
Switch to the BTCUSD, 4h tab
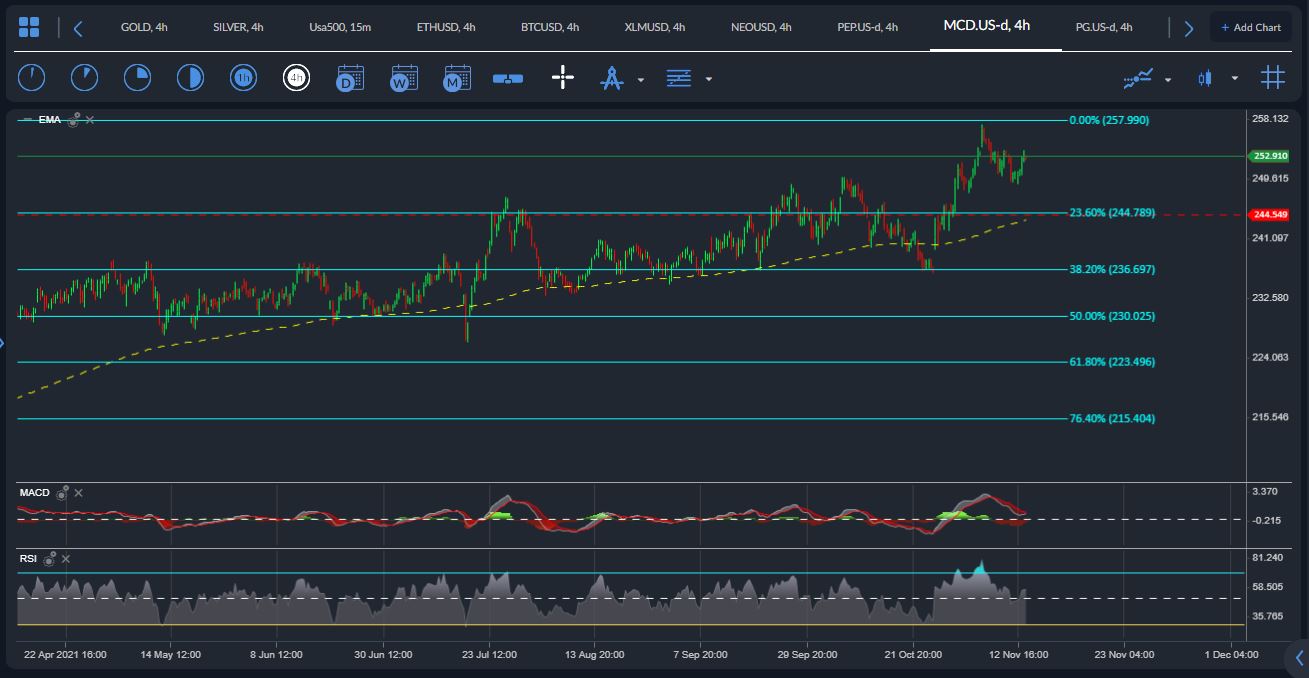click(x=548, y=27)
